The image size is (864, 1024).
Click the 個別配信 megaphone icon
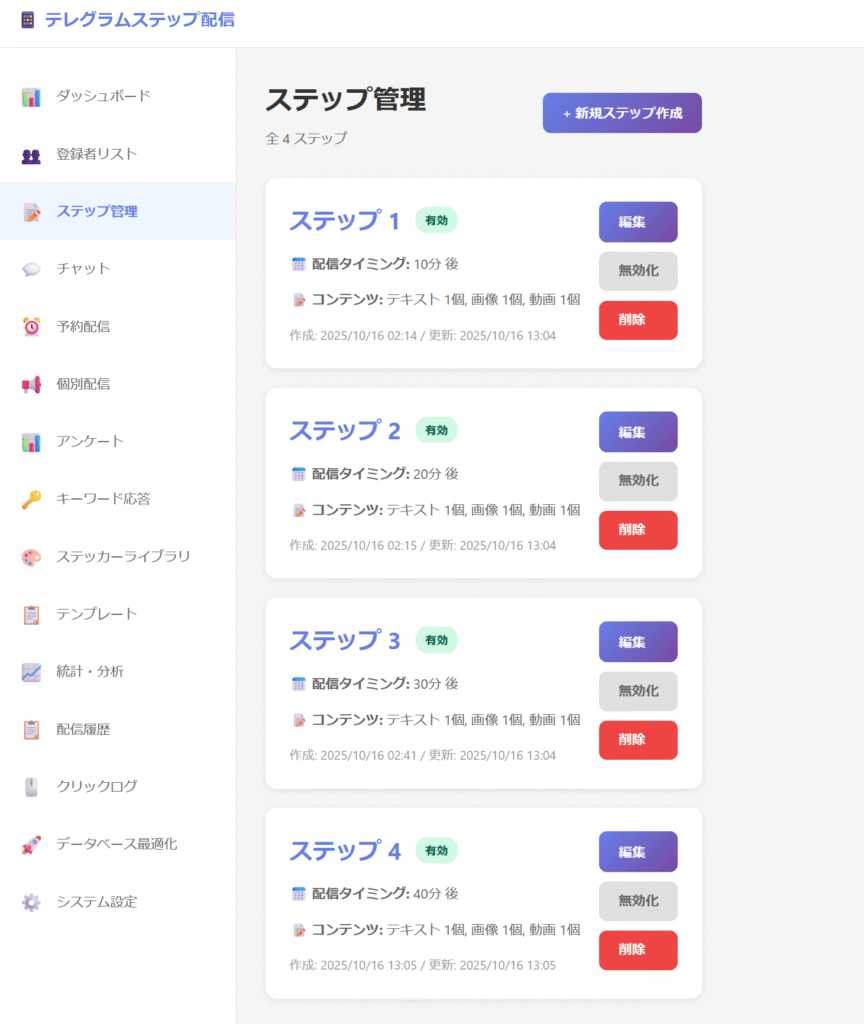(x=31, y=384)
